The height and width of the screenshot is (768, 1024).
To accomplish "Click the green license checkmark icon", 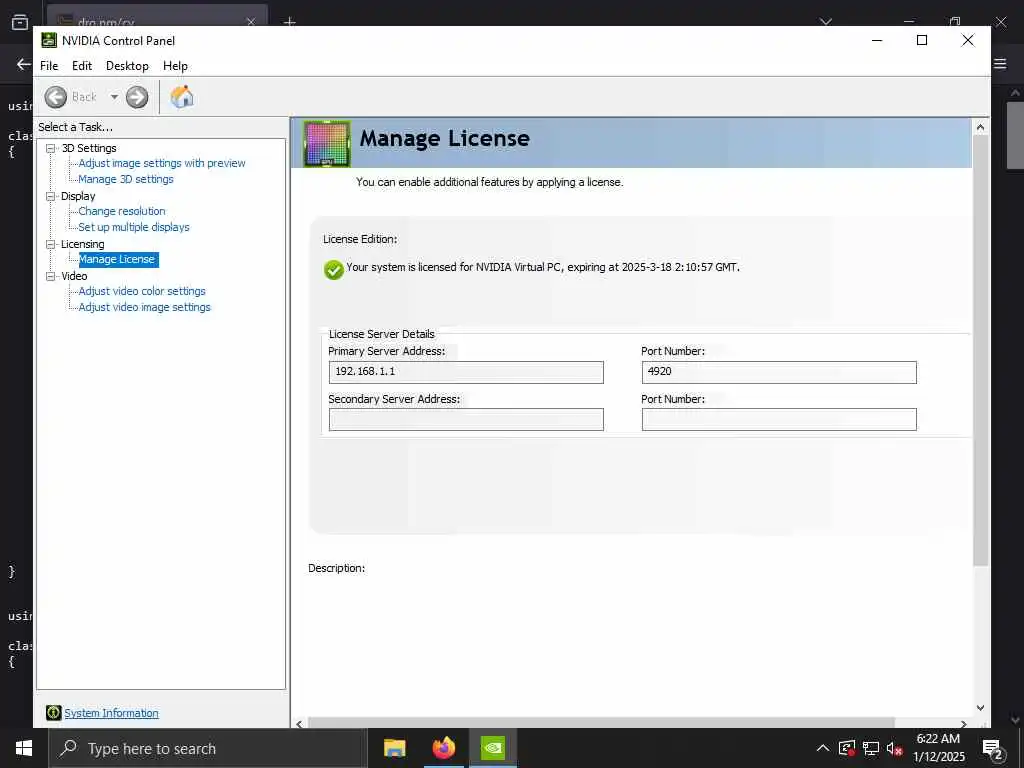I will [334, 270].
